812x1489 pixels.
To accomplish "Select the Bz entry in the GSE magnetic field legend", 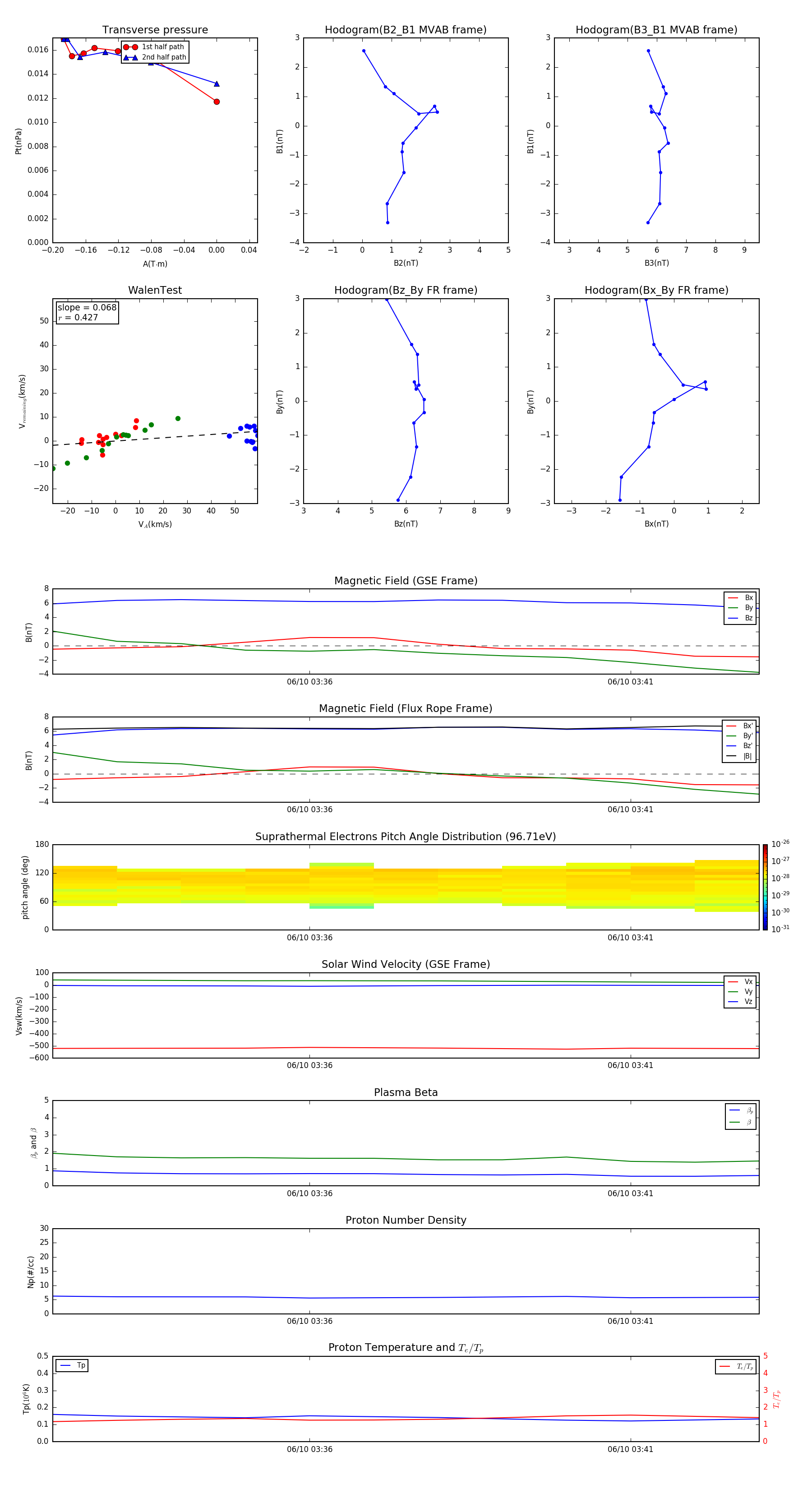I will (740, 619).
